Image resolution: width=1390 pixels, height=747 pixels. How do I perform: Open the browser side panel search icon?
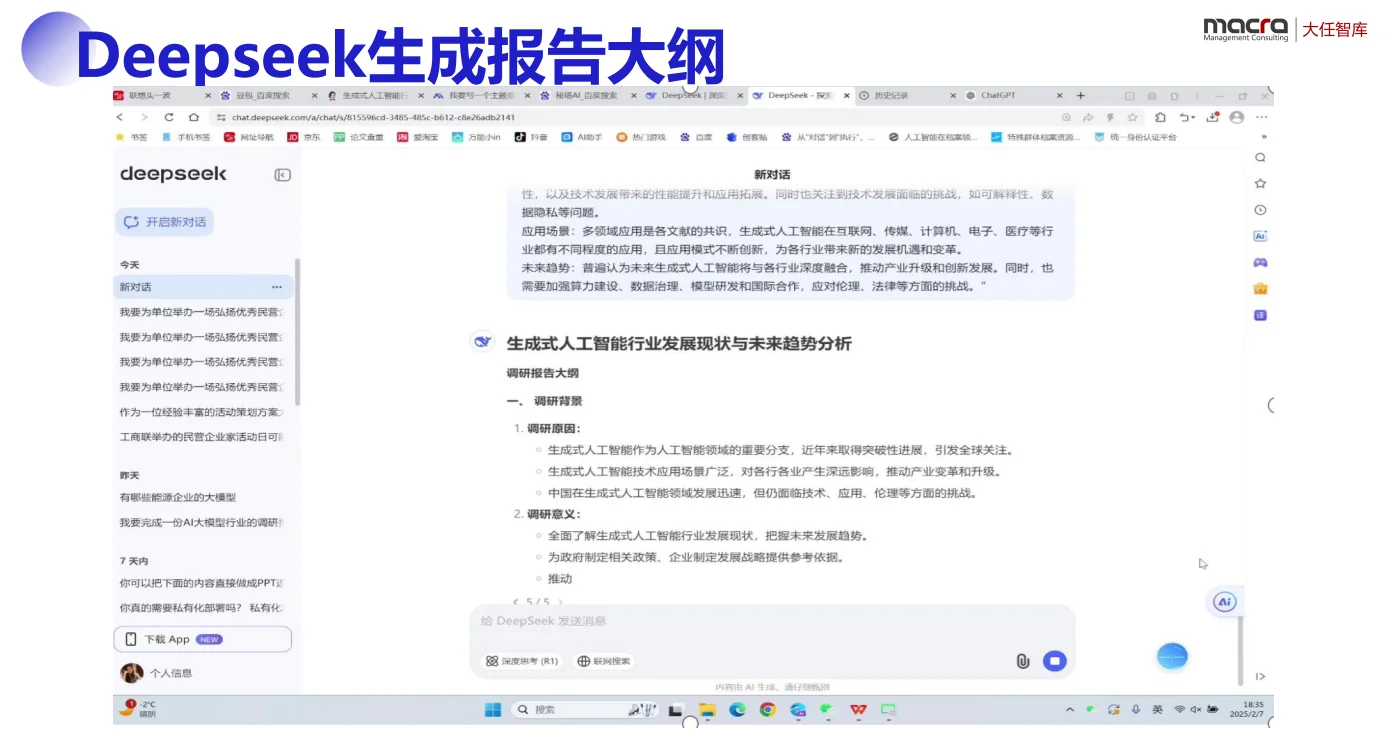coord(1260,158)
